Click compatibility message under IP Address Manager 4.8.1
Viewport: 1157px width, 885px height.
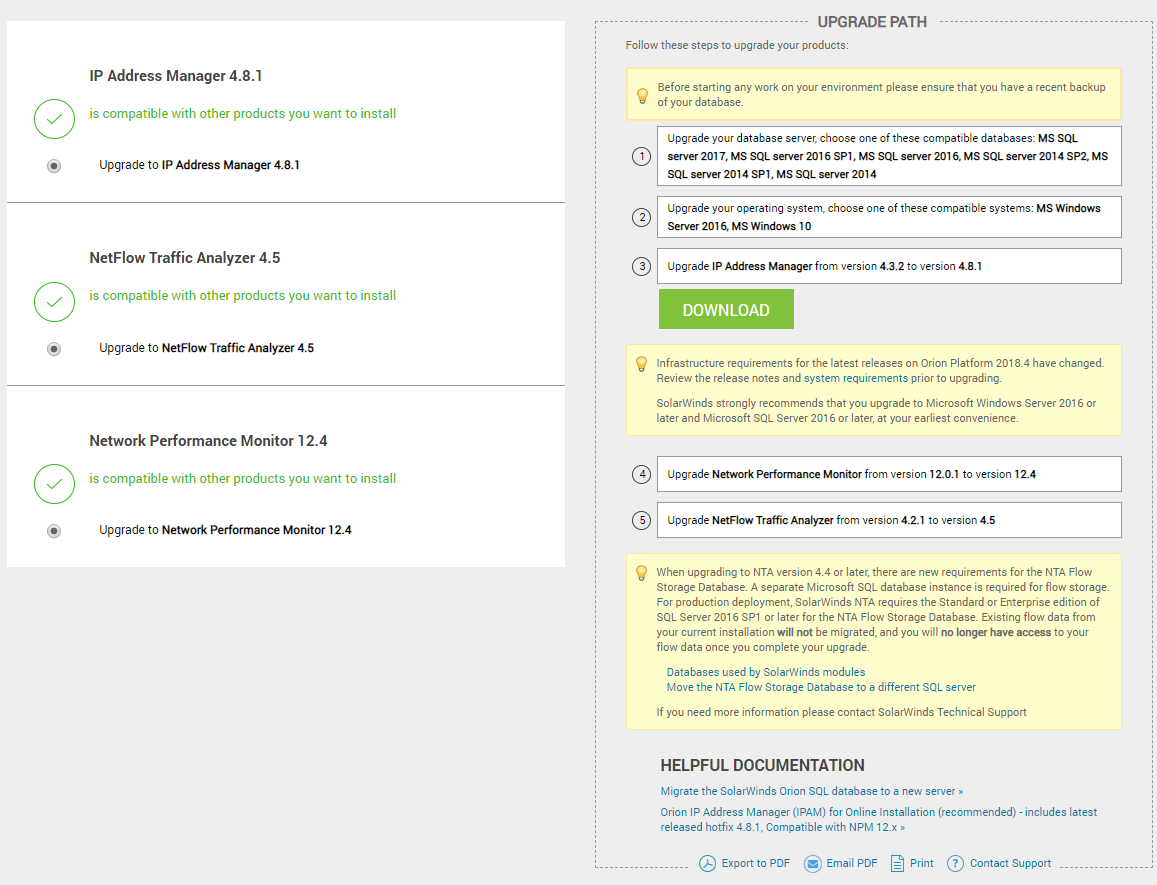[243, 114]
